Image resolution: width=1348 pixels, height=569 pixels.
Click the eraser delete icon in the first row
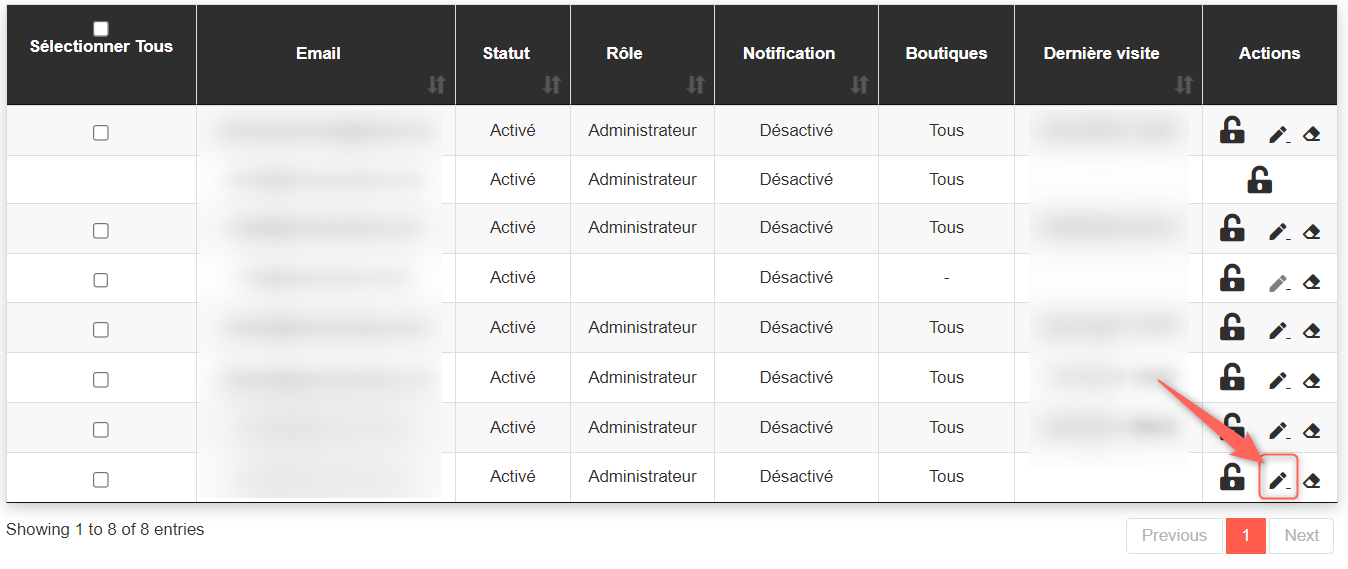point(1312,134)
